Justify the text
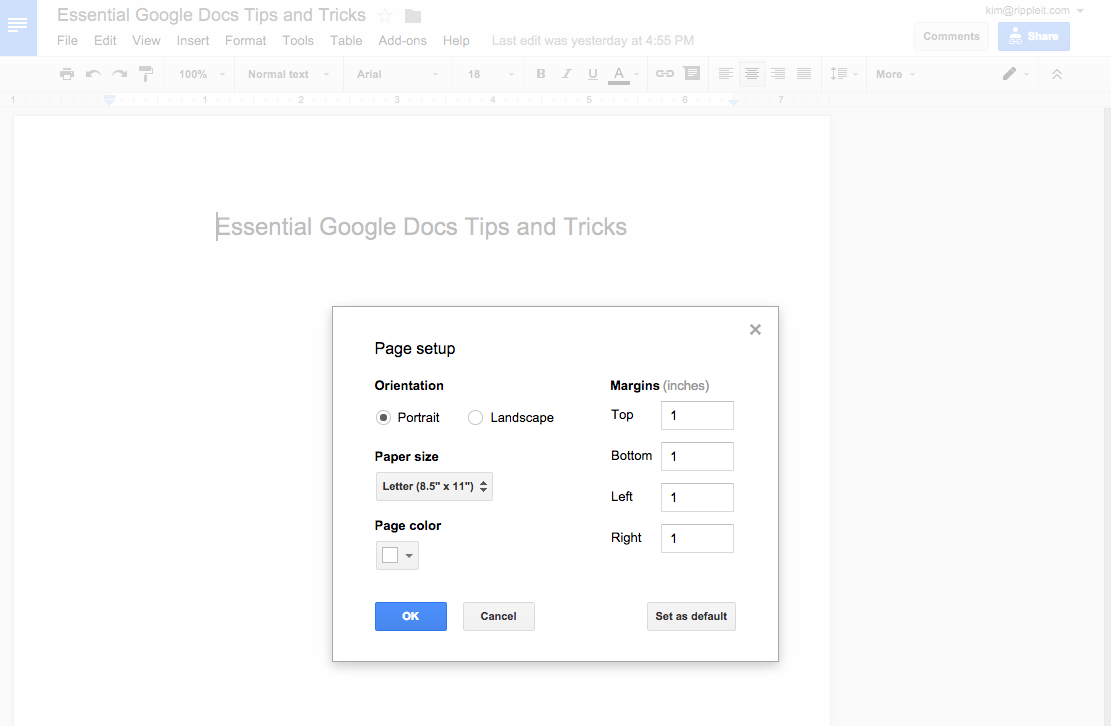This screenshot has height=726, width=1111. 803,74
